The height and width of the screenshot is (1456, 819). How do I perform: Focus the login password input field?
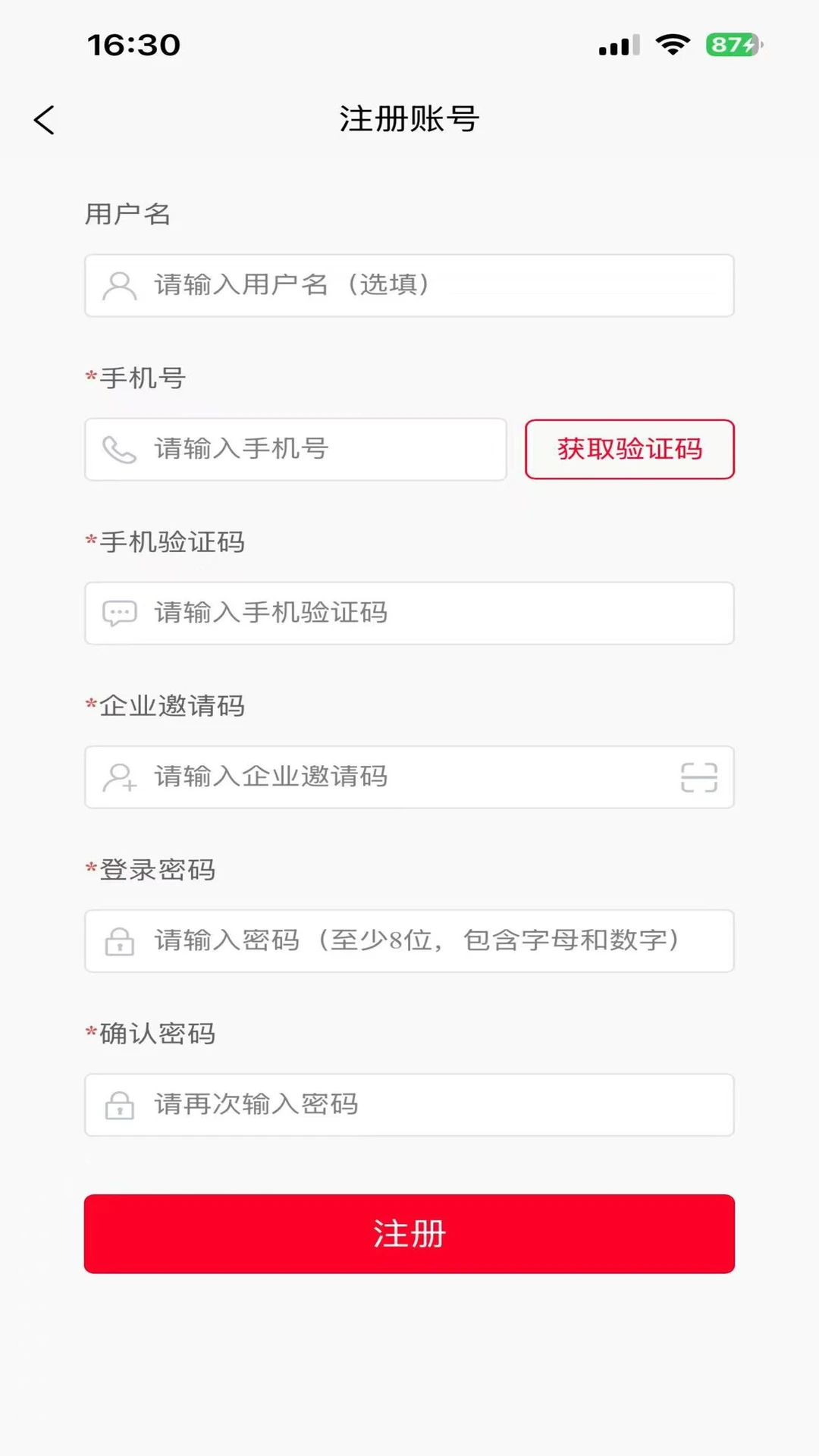[409, 940]
